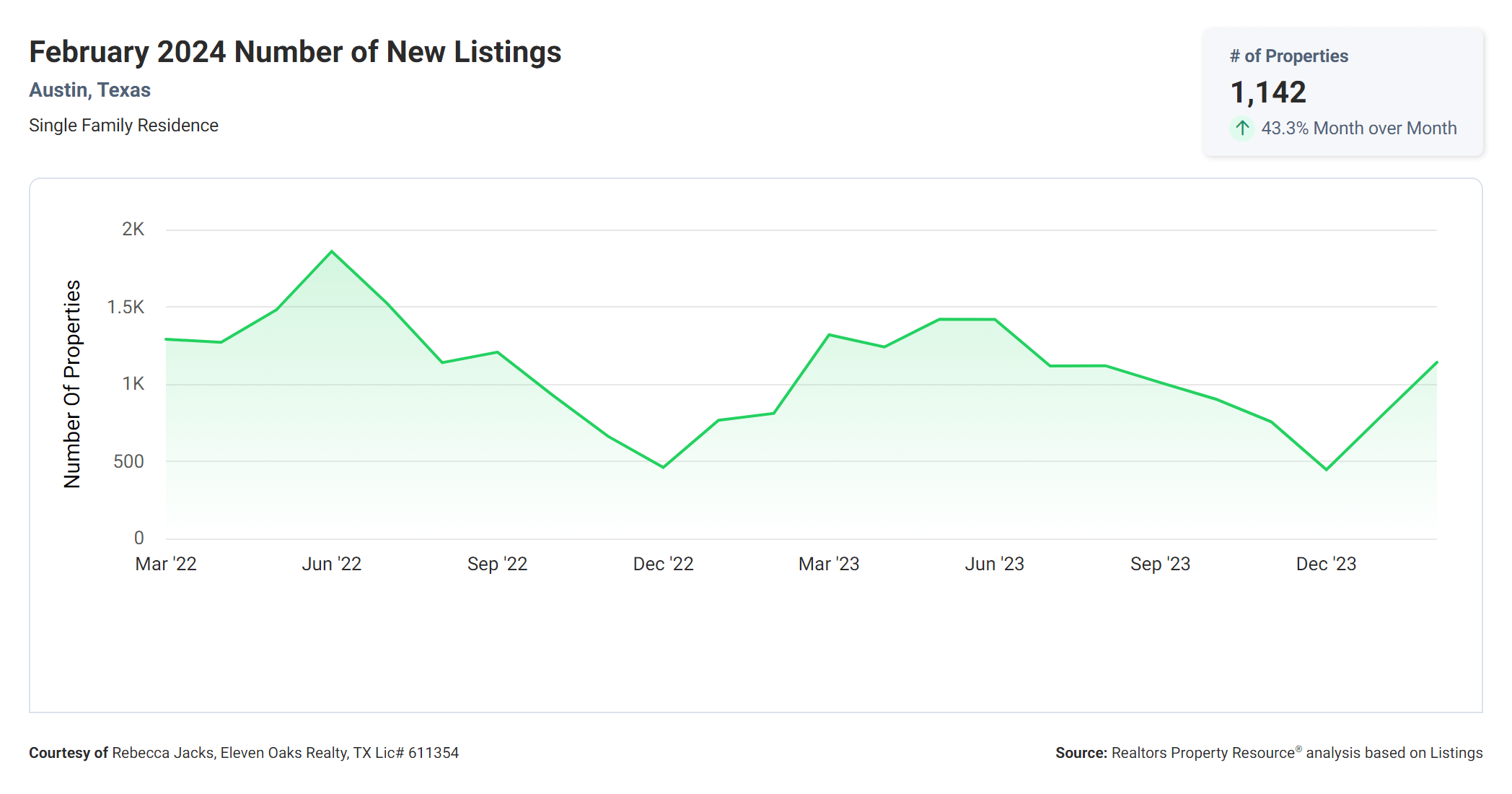Viewport: 1512px width, 794px height.
Task: Click '43.3% Month over Month' text
Action: (x=1358, y=128)
